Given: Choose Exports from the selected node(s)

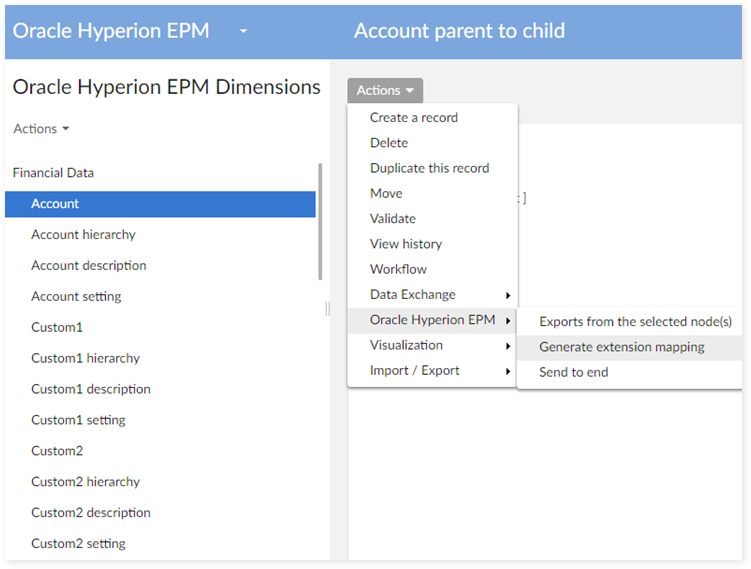Looking at the screenshot, I should 636,322.
